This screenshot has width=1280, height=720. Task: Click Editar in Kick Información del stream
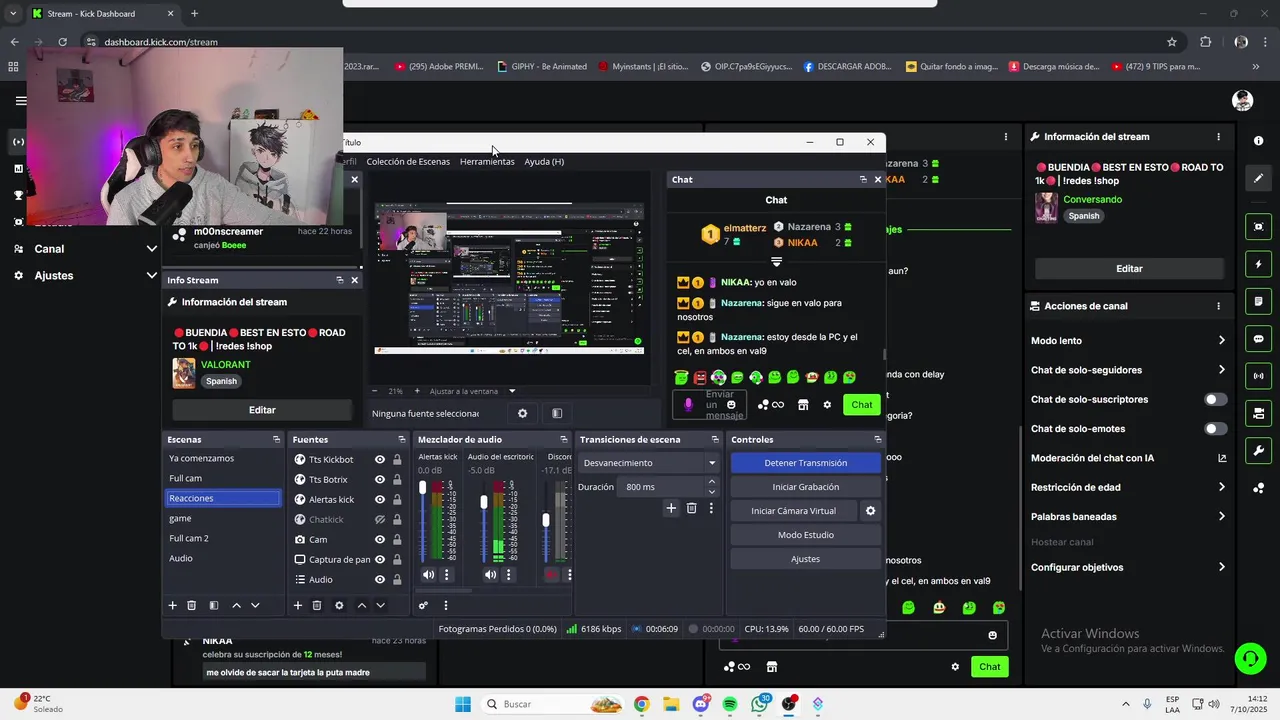[1129, 269]
